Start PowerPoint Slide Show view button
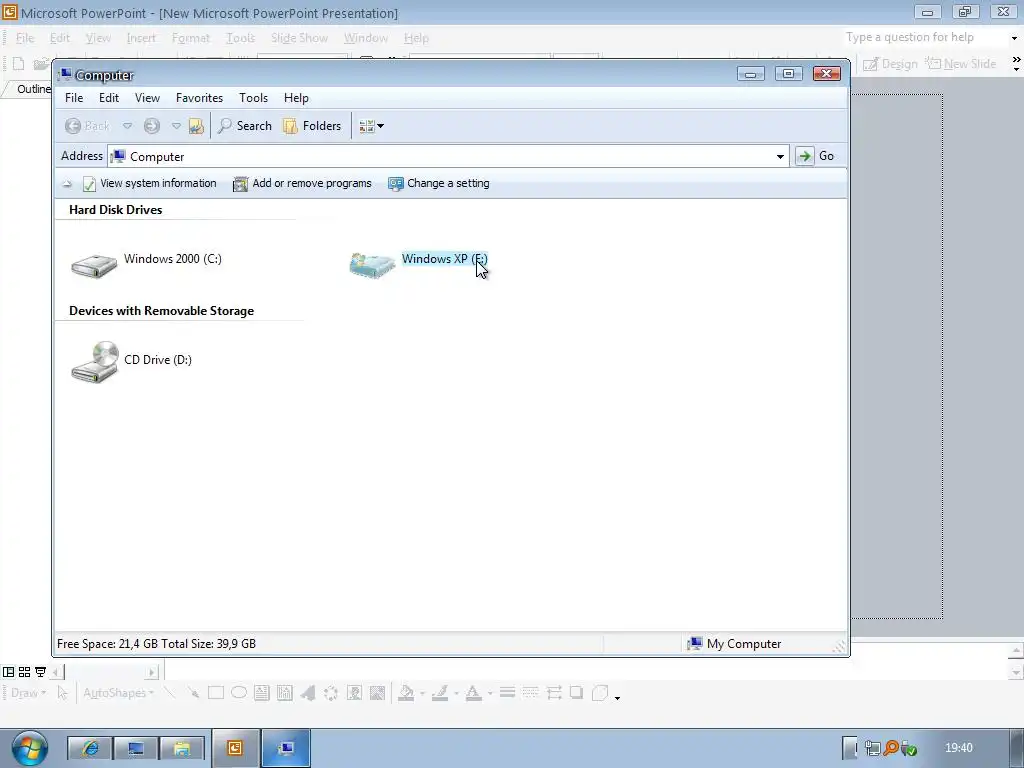The image size is (1024, 768). (40, 671)
